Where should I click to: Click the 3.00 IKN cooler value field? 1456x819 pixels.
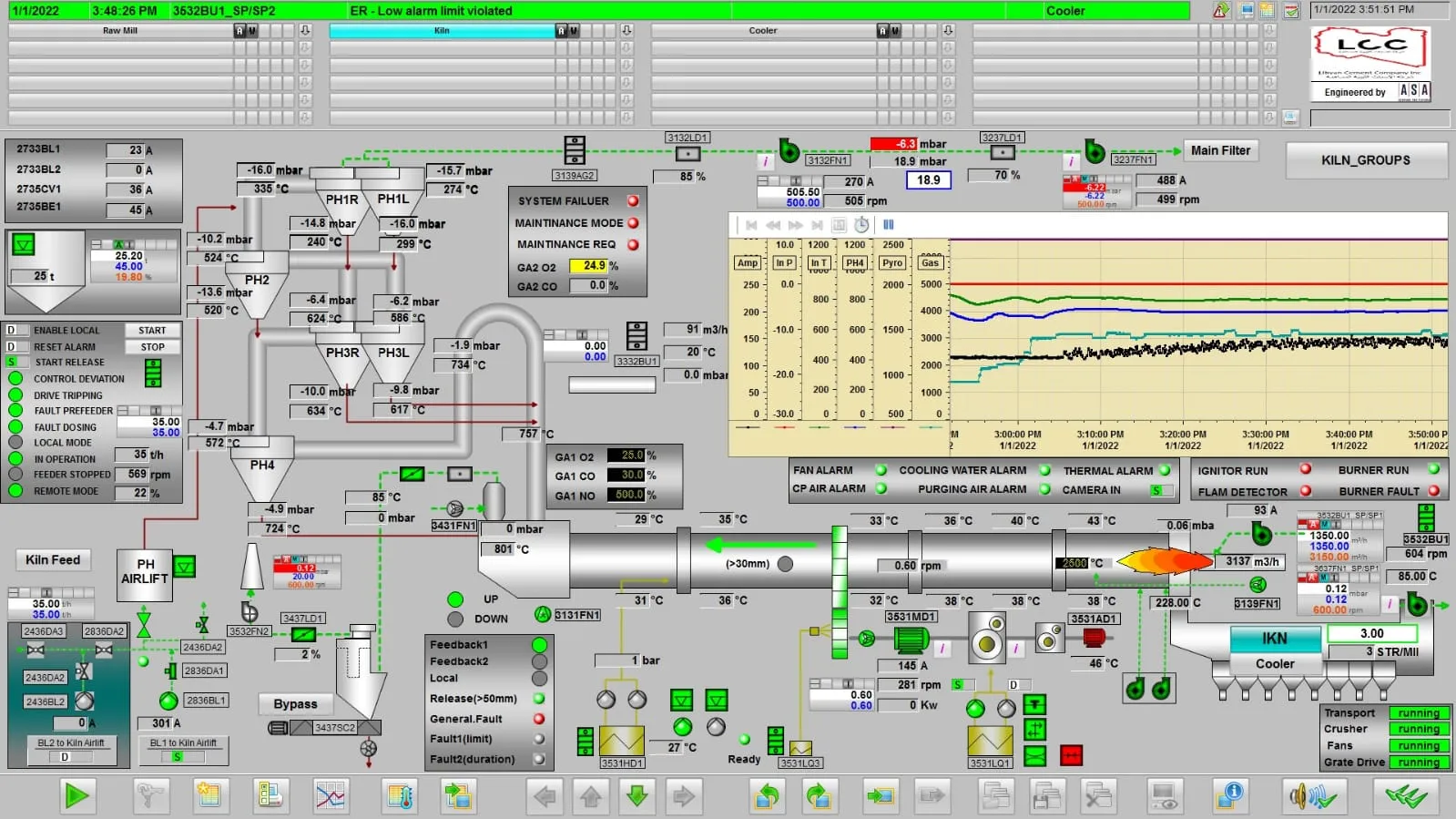(1371, 633)
